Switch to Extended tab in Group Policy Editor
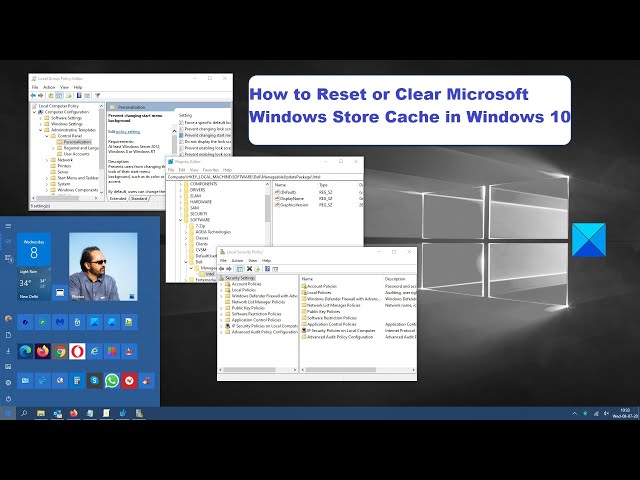Viewport: 640px width, 480px height. pos(118,198)
